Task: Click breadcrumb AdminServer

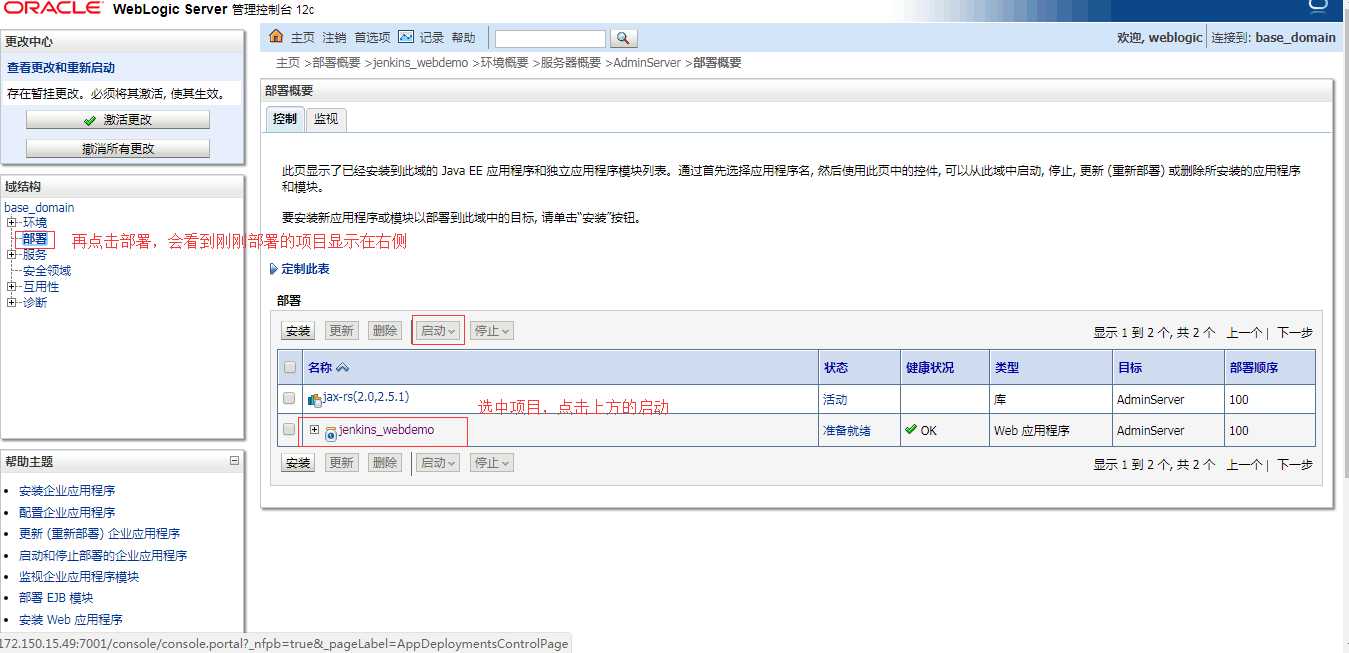Action: [646, 62]
